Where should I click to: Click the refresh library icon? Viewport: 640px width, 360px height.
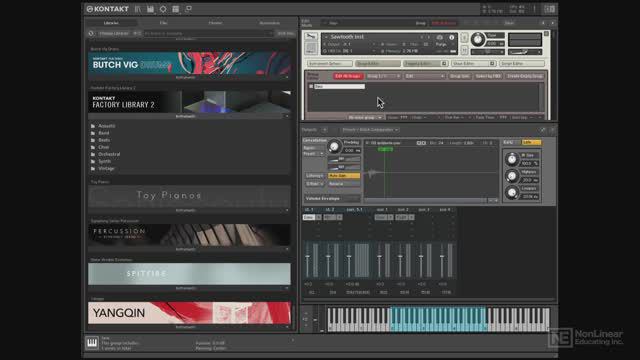(x=91, y=33)
